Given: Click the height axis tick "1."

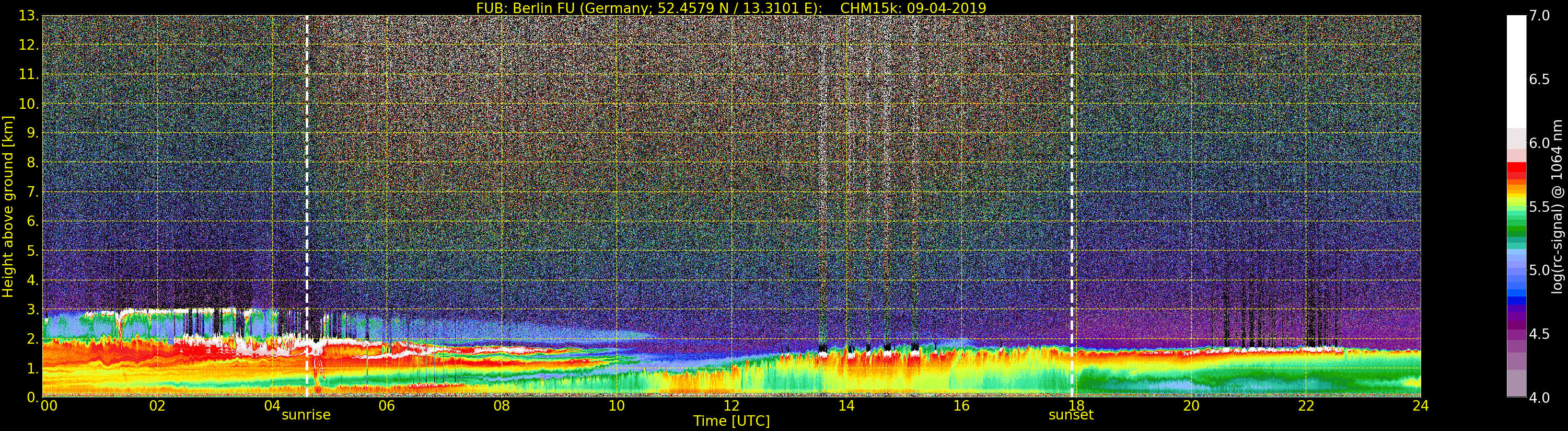Looking at the screenshot, I should pyautogui.click(x=33, y=368).
